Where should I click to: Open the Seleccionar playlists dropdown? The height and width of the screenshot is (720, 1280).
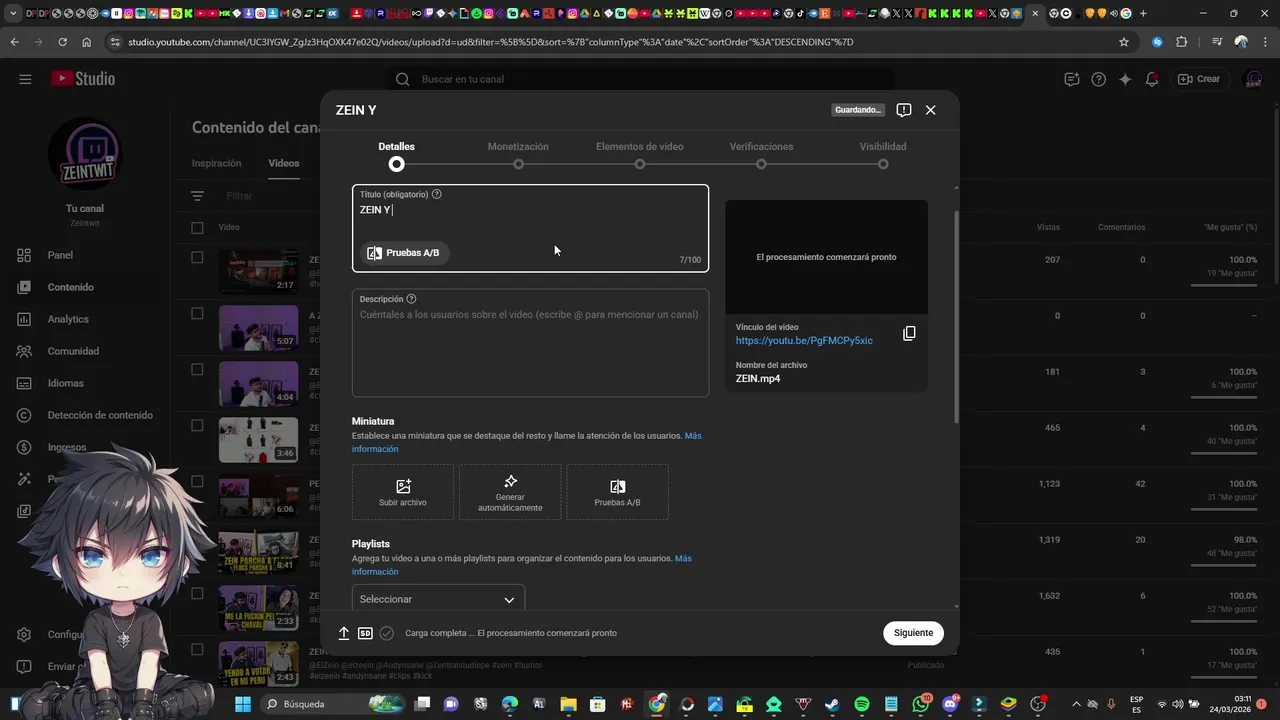point(438,599)
